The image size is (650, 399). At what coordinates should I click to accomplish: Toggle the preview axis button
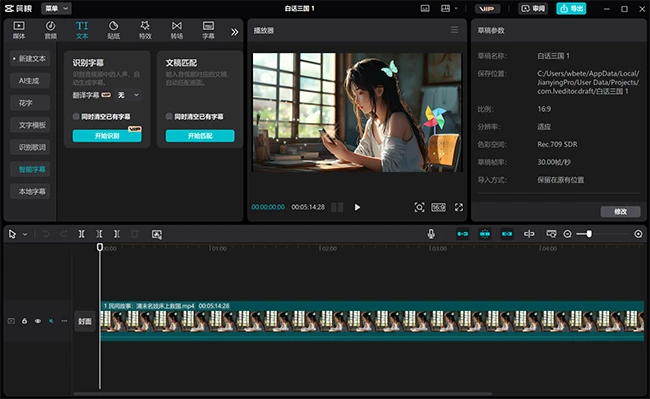529,234
